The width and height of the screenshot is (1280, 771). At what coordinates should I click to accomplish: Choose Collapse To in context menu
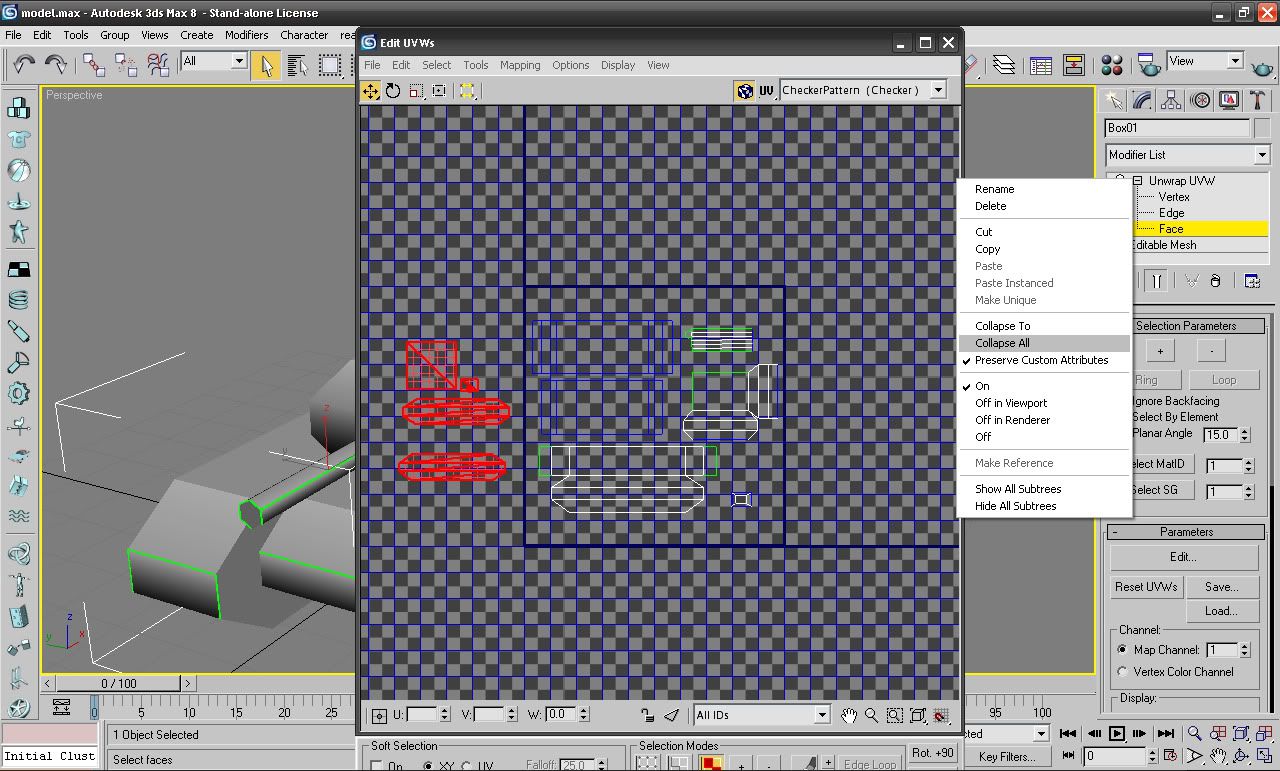(1044, 326)
